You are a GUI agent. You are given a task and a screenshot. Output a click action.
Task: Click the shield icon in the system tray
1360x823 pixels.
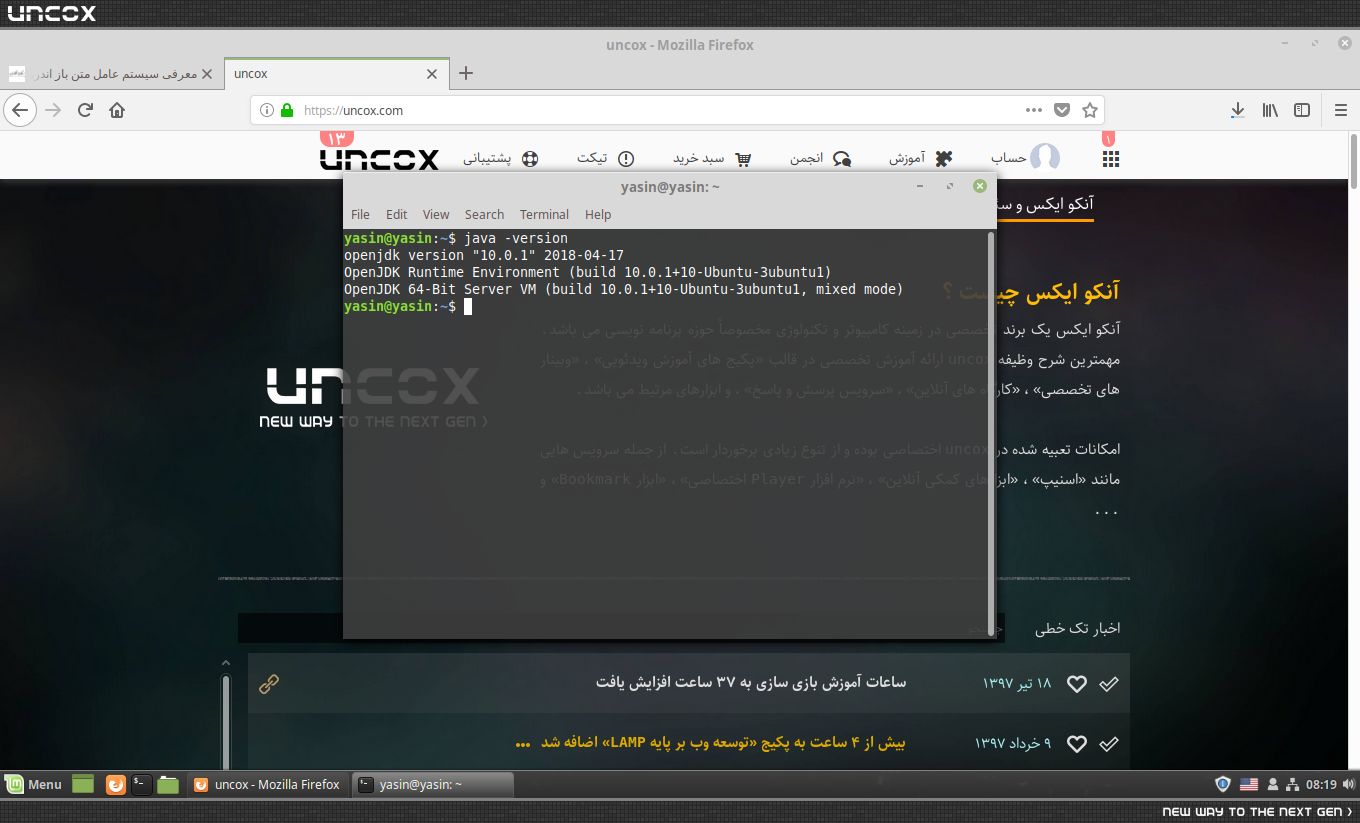(1222, 784)
